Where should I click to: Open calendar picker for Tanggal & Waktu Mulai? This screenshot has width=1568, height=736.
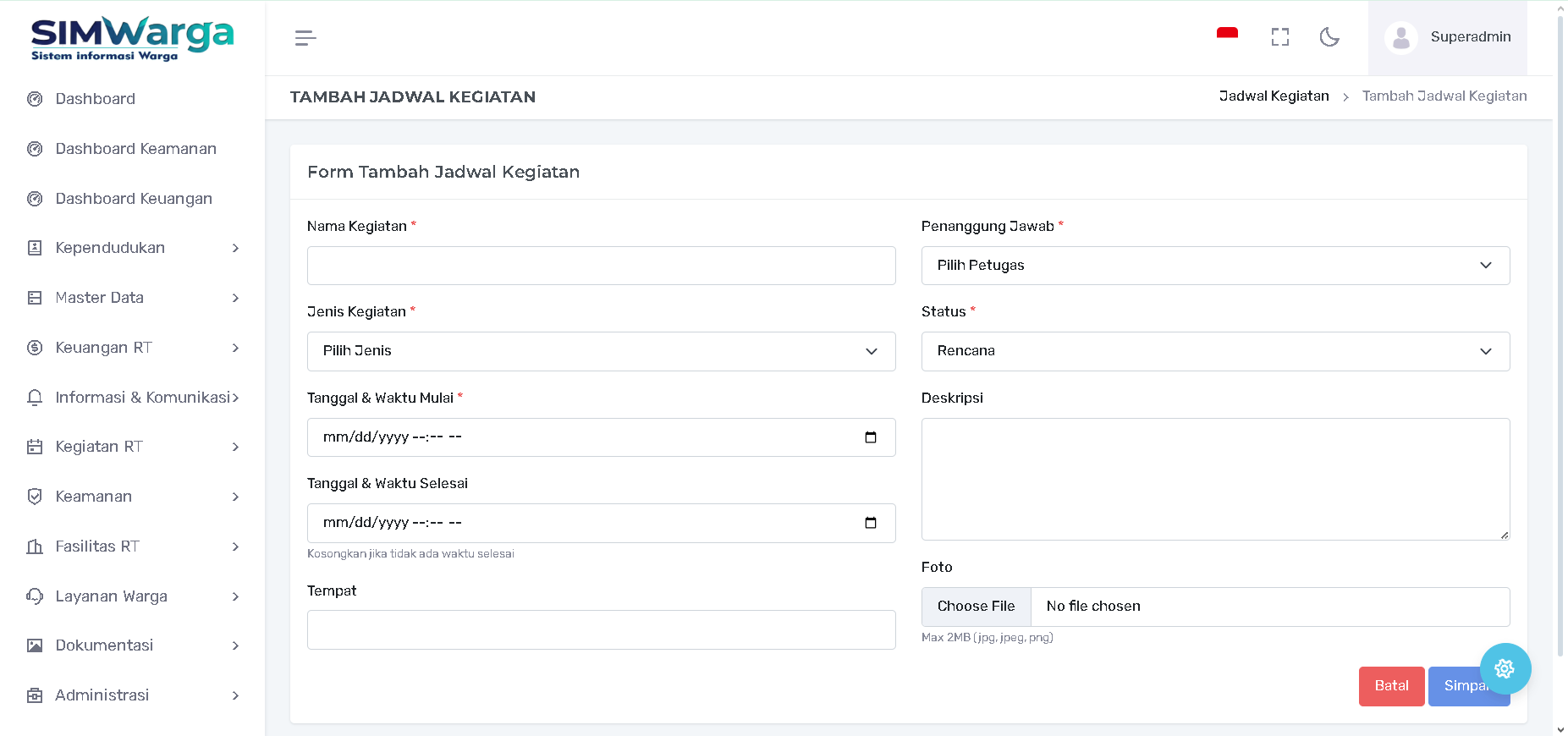(870, 437)
